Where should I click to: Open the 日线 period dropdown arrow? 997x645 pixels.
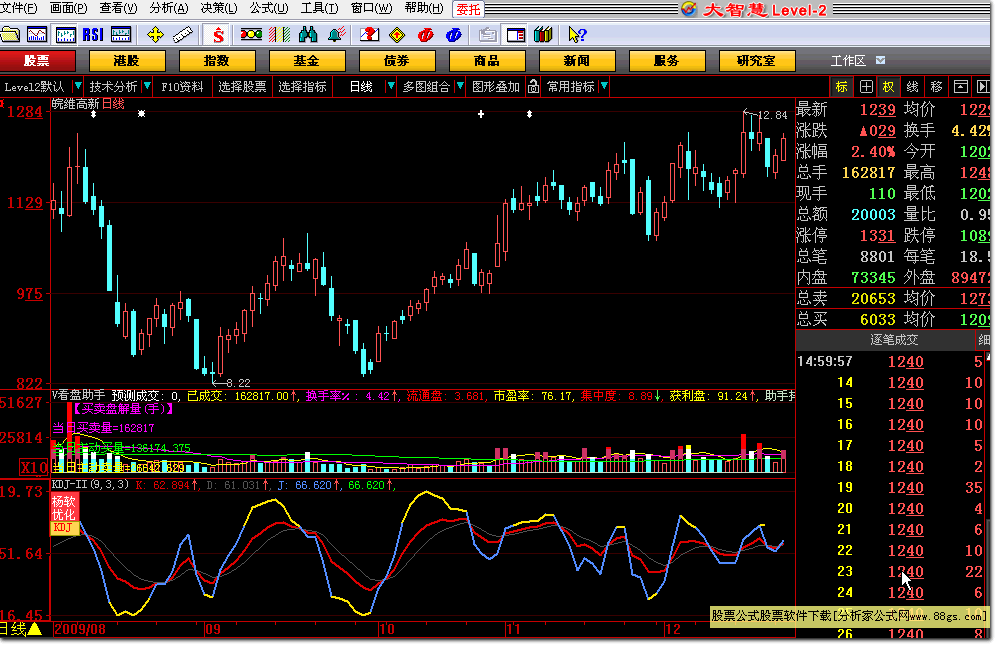390,86
